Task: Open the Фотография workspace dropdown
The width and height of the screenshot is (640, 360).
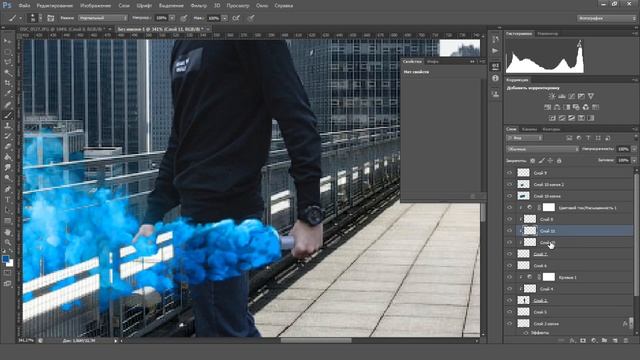Action: point(606,18)
